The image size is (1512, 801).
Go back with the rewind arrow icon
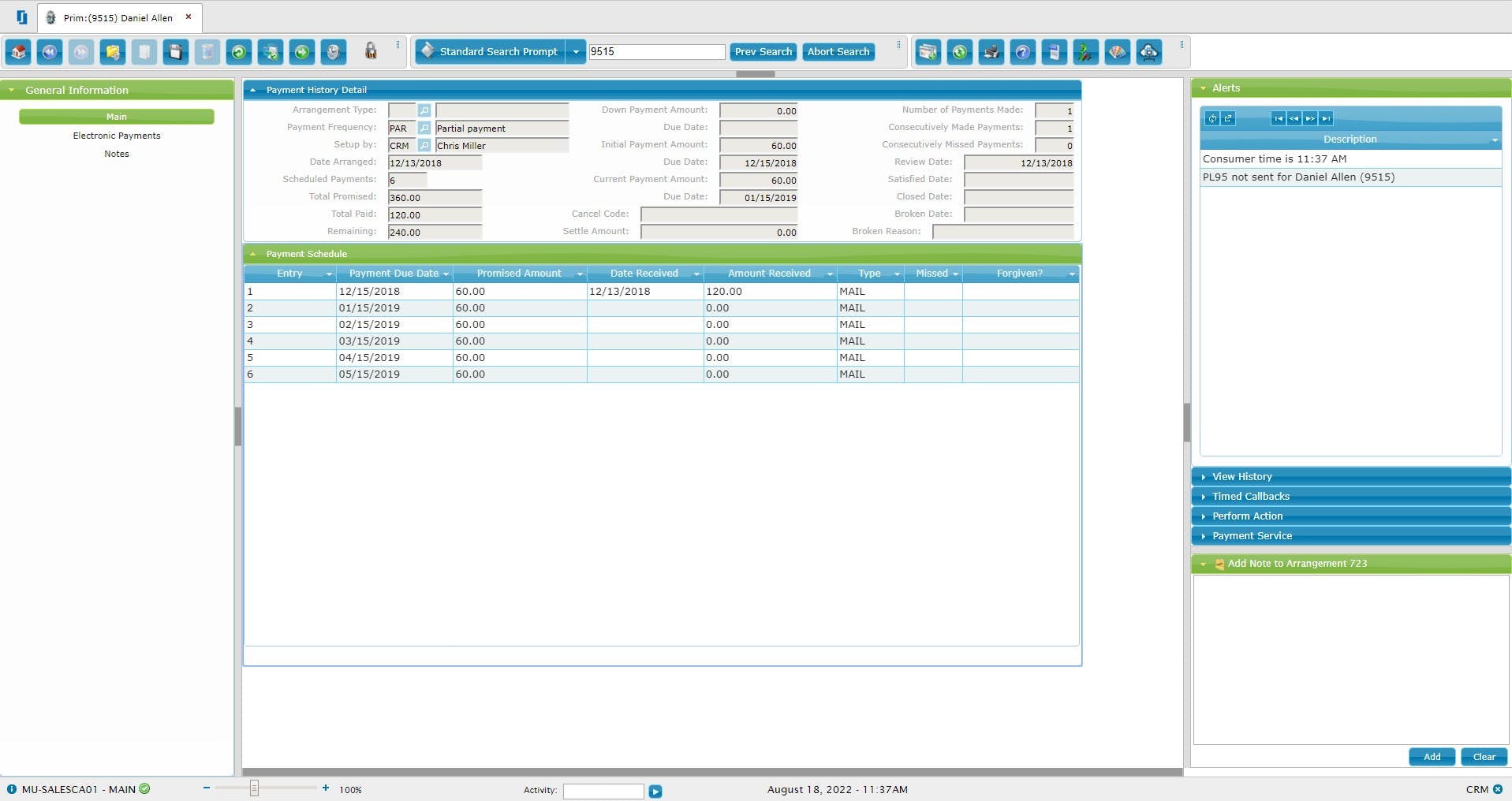(x=50, y=52)
